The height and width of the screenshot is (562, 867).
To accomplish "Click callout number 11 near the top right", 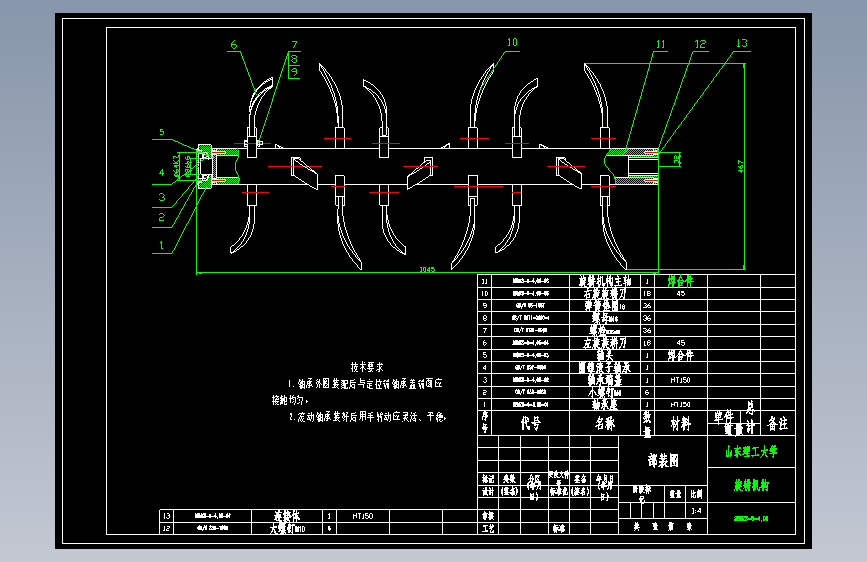I will point(661,44).
